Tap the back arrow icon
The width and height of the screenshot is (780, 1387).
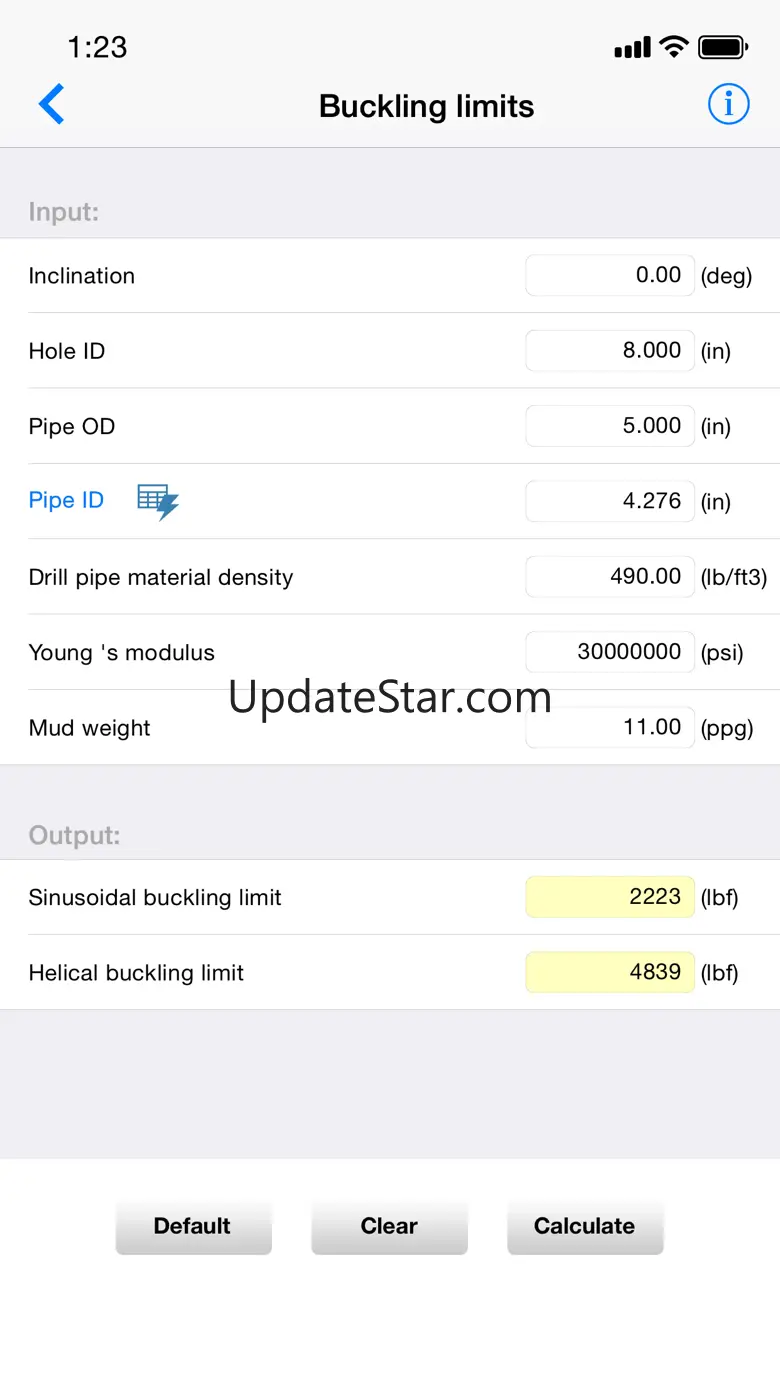pyautogui.click(x=52, y=105)
